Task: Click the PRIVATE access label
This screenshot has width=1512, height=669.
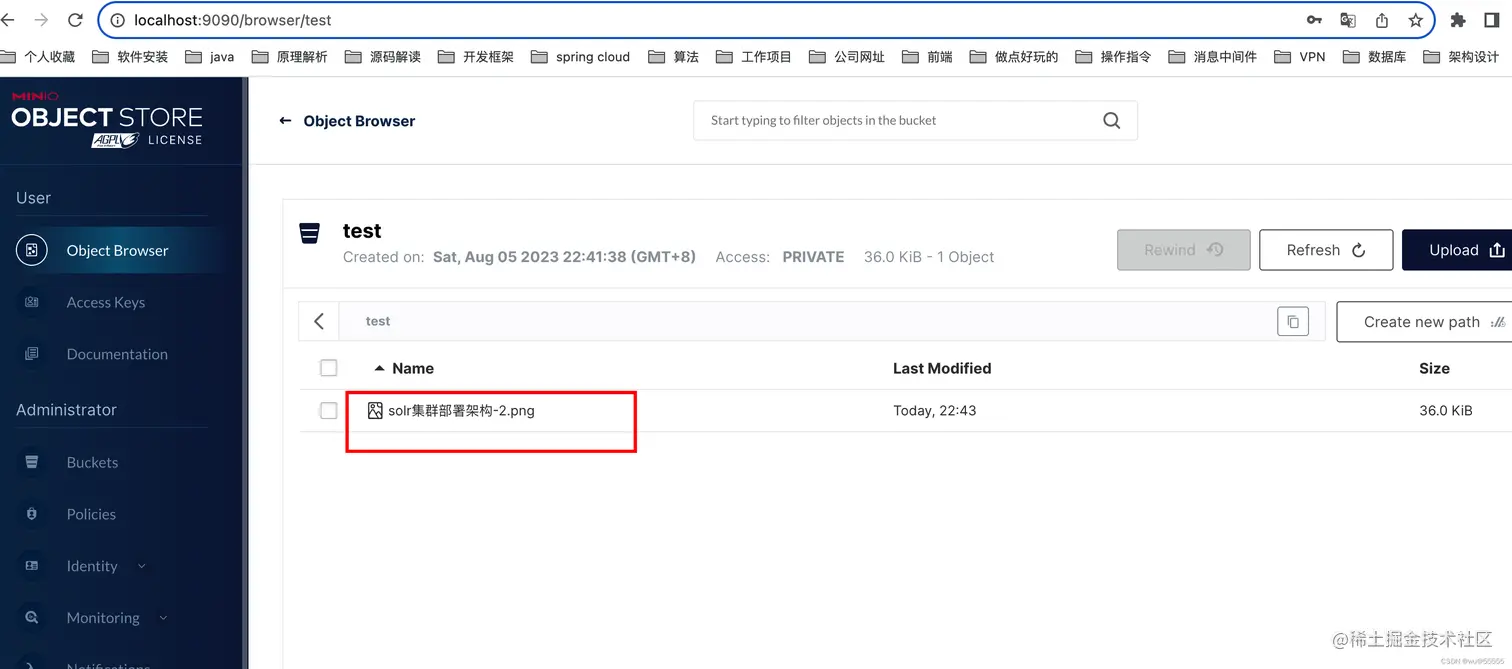Action: click(813, 257)
